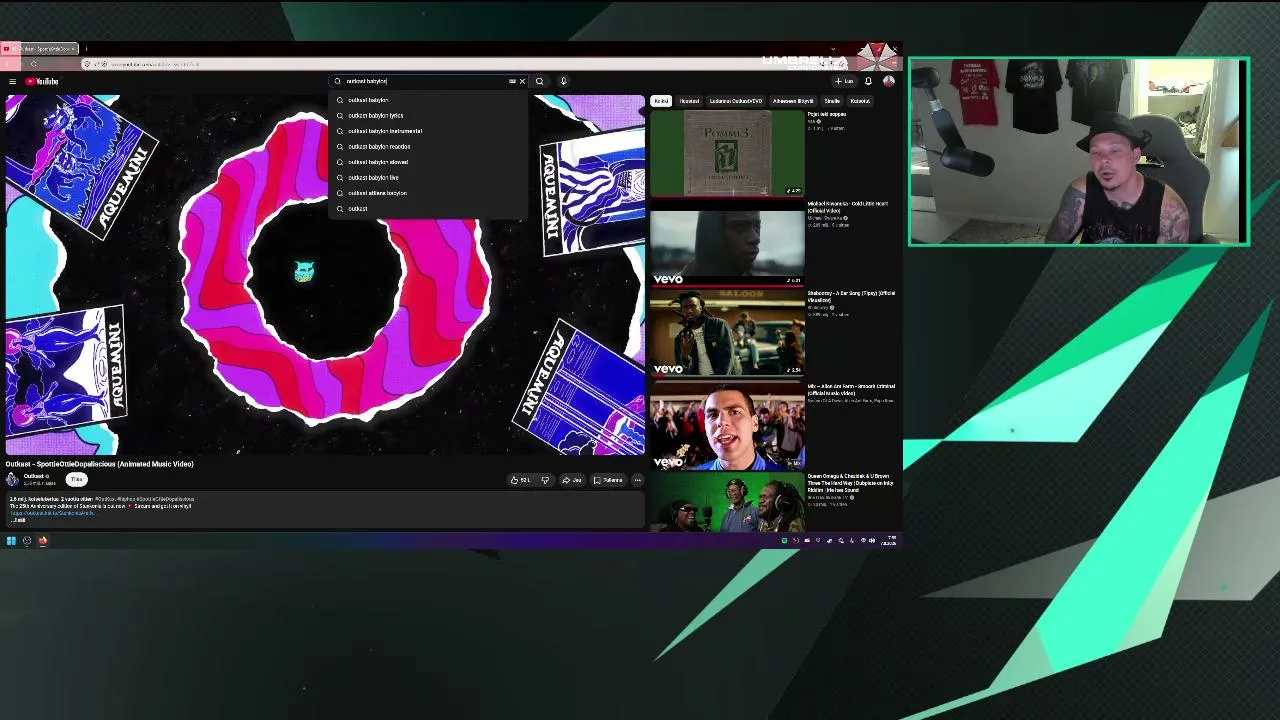Select the fourth filter chip, left of Sinulle
1280x720 pixels.
pyautogui.click(x=793, y=101)
